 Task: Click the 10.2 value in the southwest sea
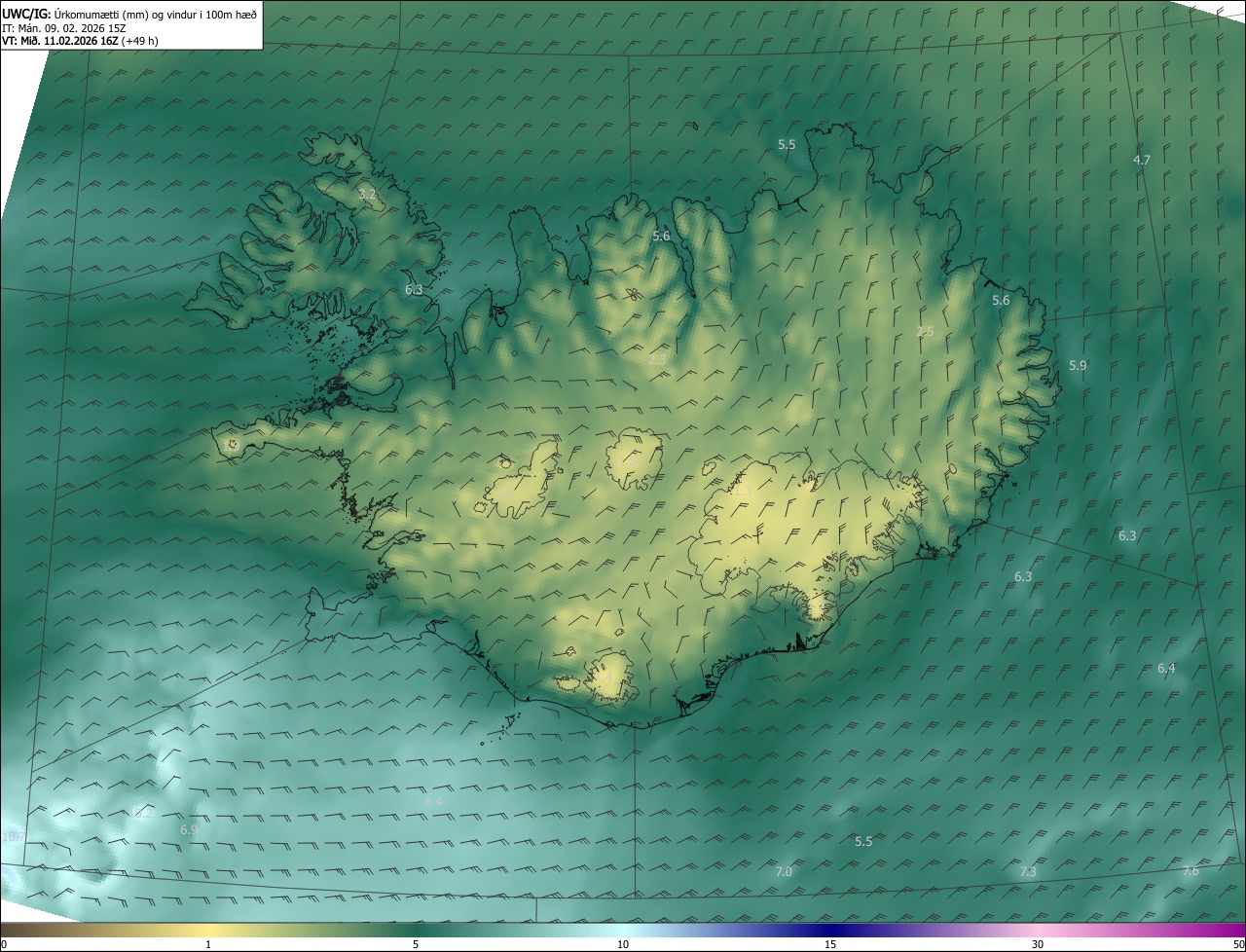pyautogui.click(x=141, y=813)
